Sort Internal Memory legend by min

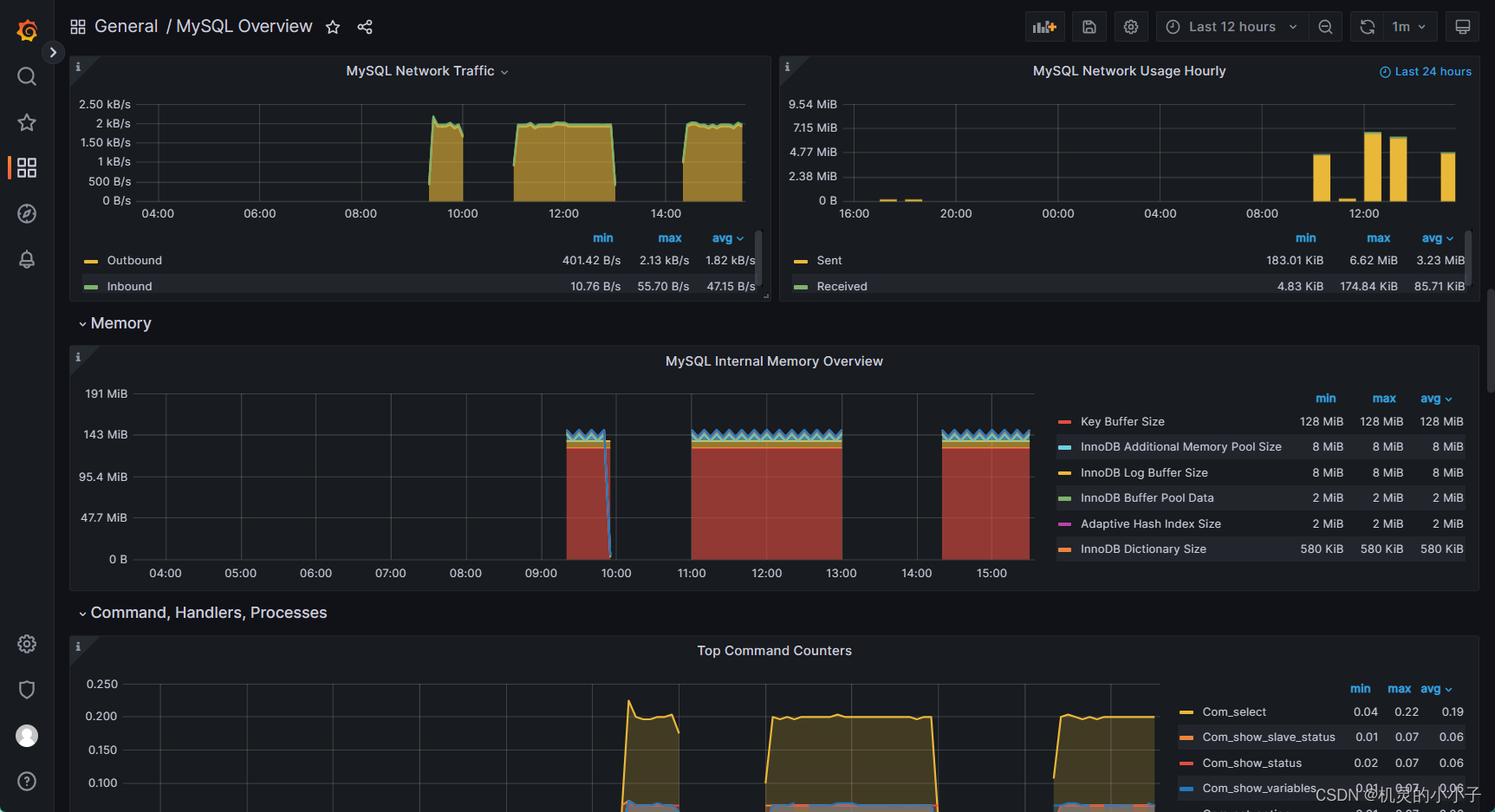(x=1325, y=398)
